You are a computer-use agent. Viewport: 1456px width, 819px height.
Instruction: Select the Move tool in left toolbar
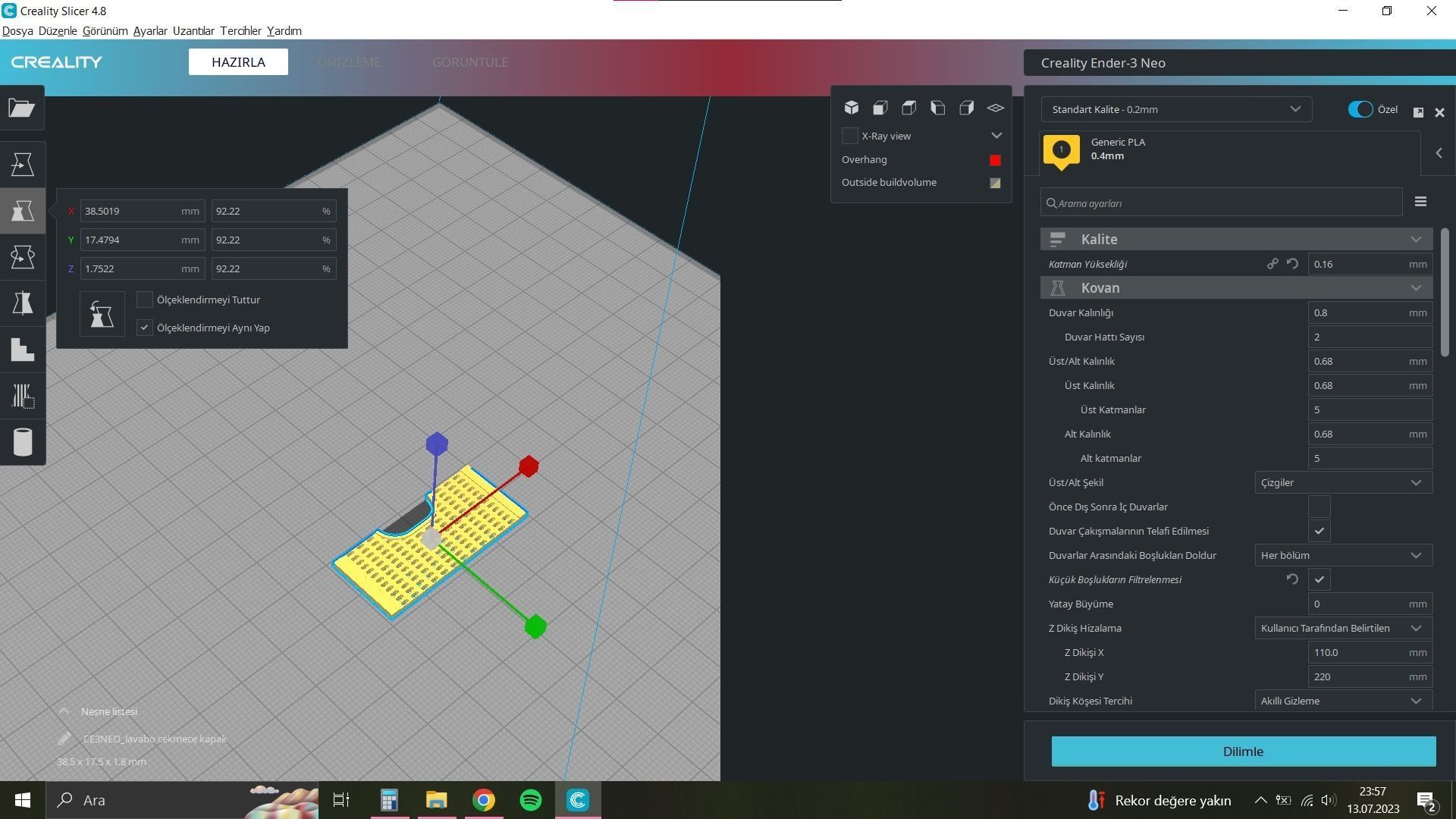(22, 164)
